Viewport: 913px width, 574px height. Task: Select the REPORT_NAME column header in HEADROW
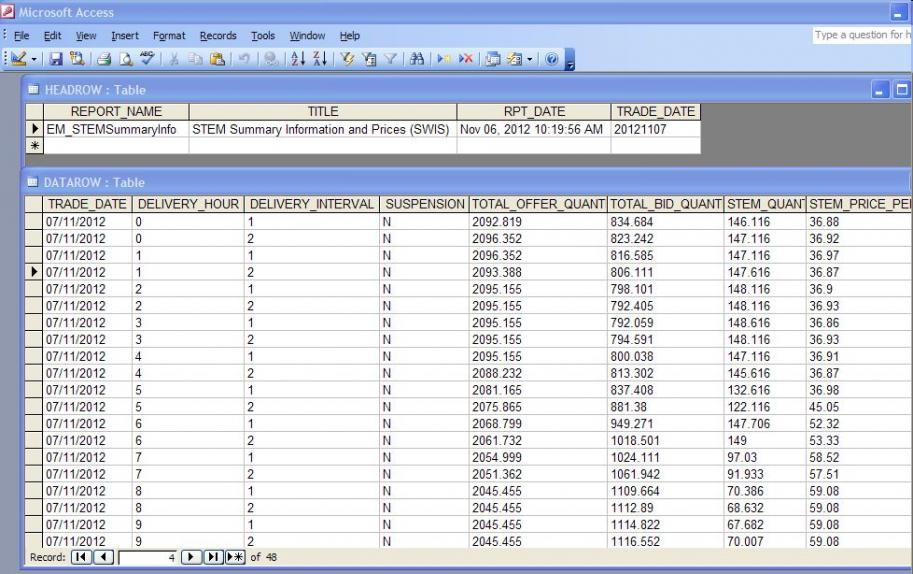[116, 112]
